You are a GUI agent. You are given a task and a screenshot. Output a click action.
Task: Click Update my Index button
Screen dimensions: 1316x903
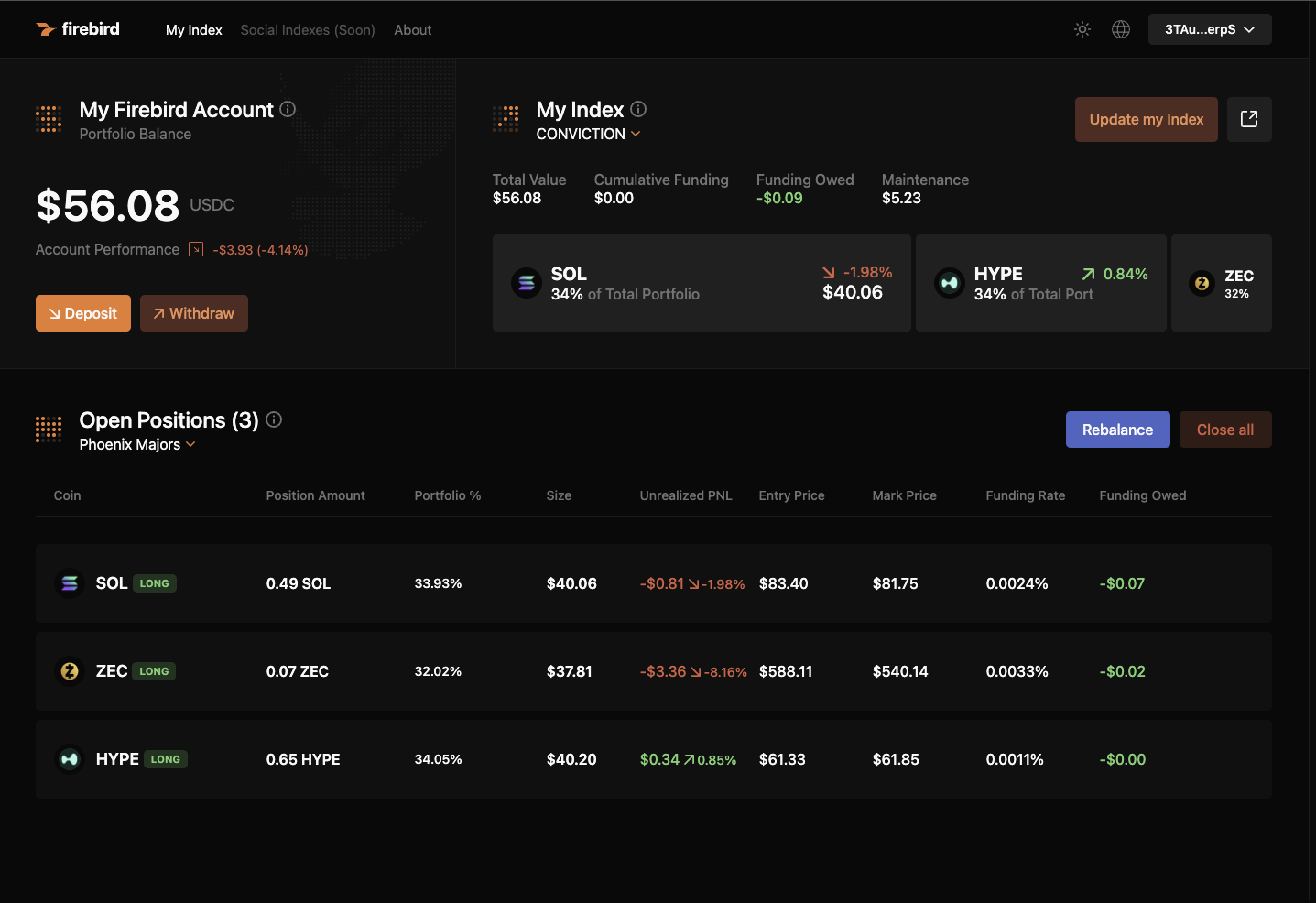1147,119
